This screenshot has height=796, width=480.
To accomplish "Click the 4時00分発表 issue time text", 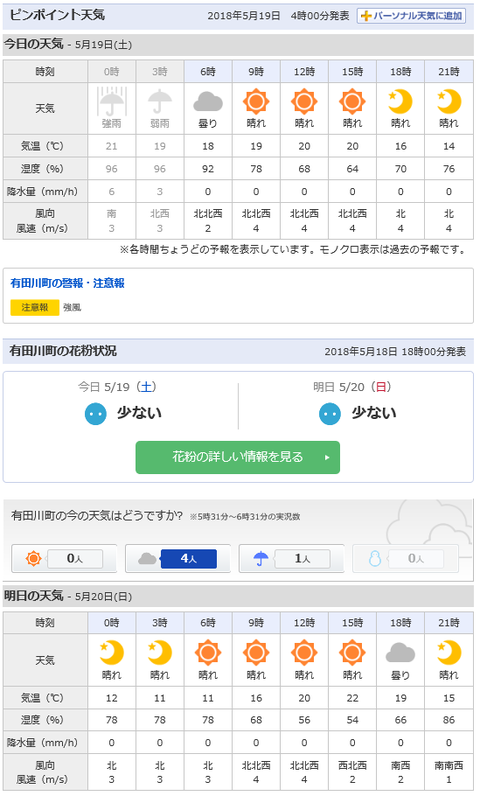I will coord(320,16).
